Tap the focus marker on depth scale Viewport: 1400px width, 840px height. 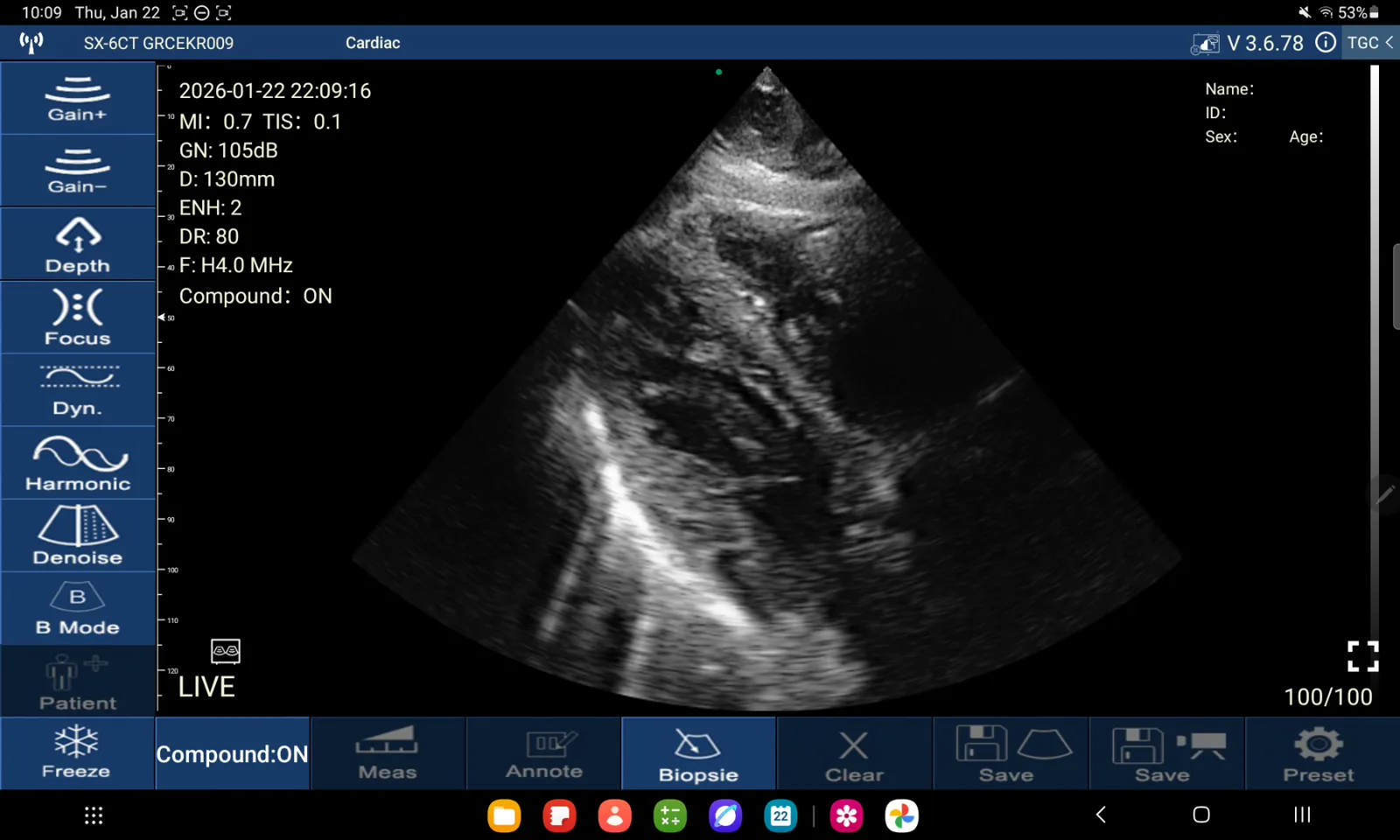point(162,318)
